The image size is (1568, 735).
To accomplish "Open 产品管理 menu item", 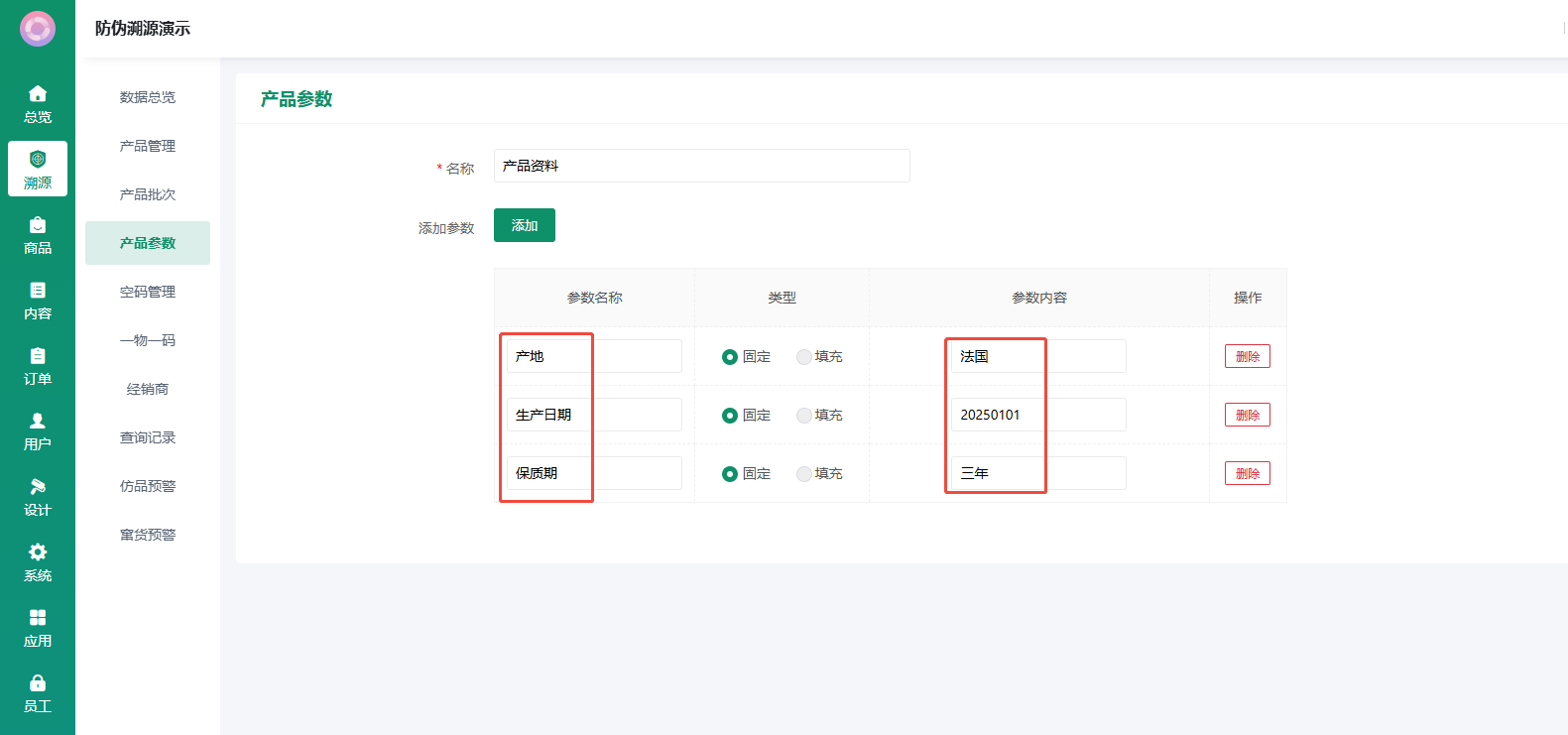I will (148, 146).
